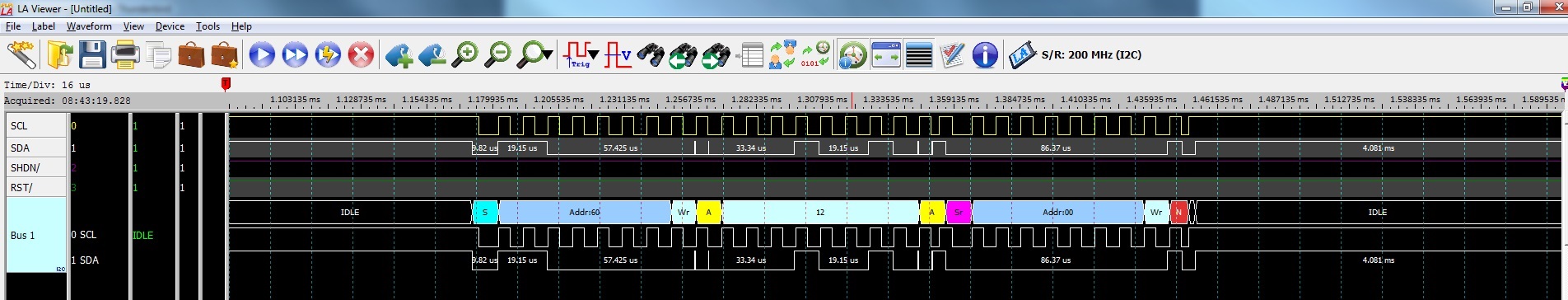Click the Save floppy disk icon

(92, 55)
